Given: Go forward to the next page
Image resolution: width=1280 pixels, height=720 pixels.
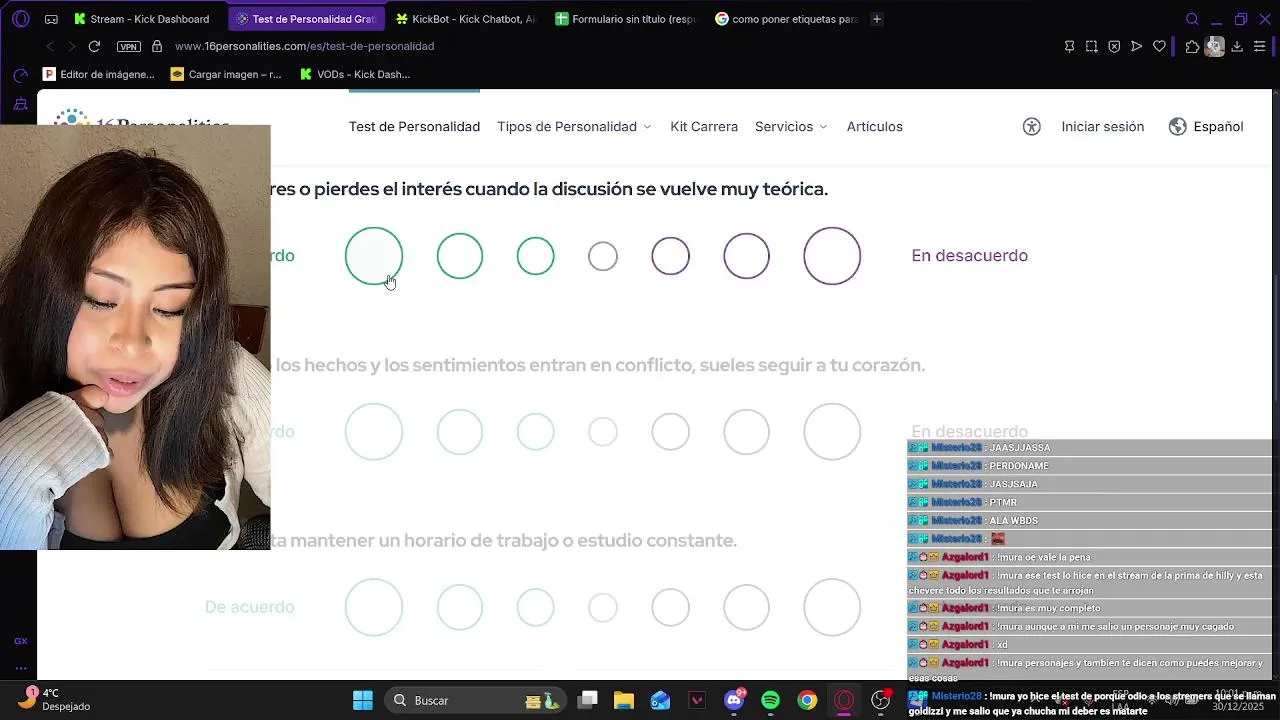Looking at the screenshot, I should pyautogui.click(x=71, y=46).
